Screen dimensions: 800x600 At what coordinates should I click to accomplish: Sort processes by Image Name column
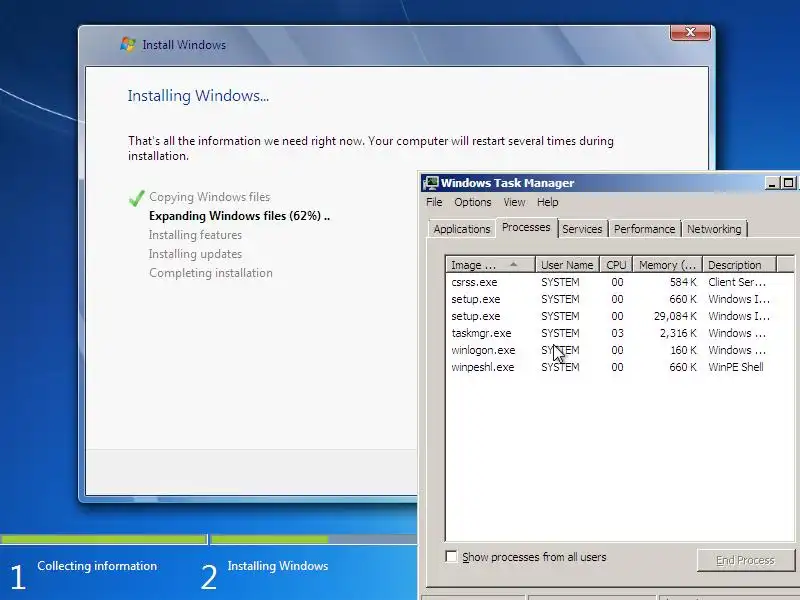[490, 265]
